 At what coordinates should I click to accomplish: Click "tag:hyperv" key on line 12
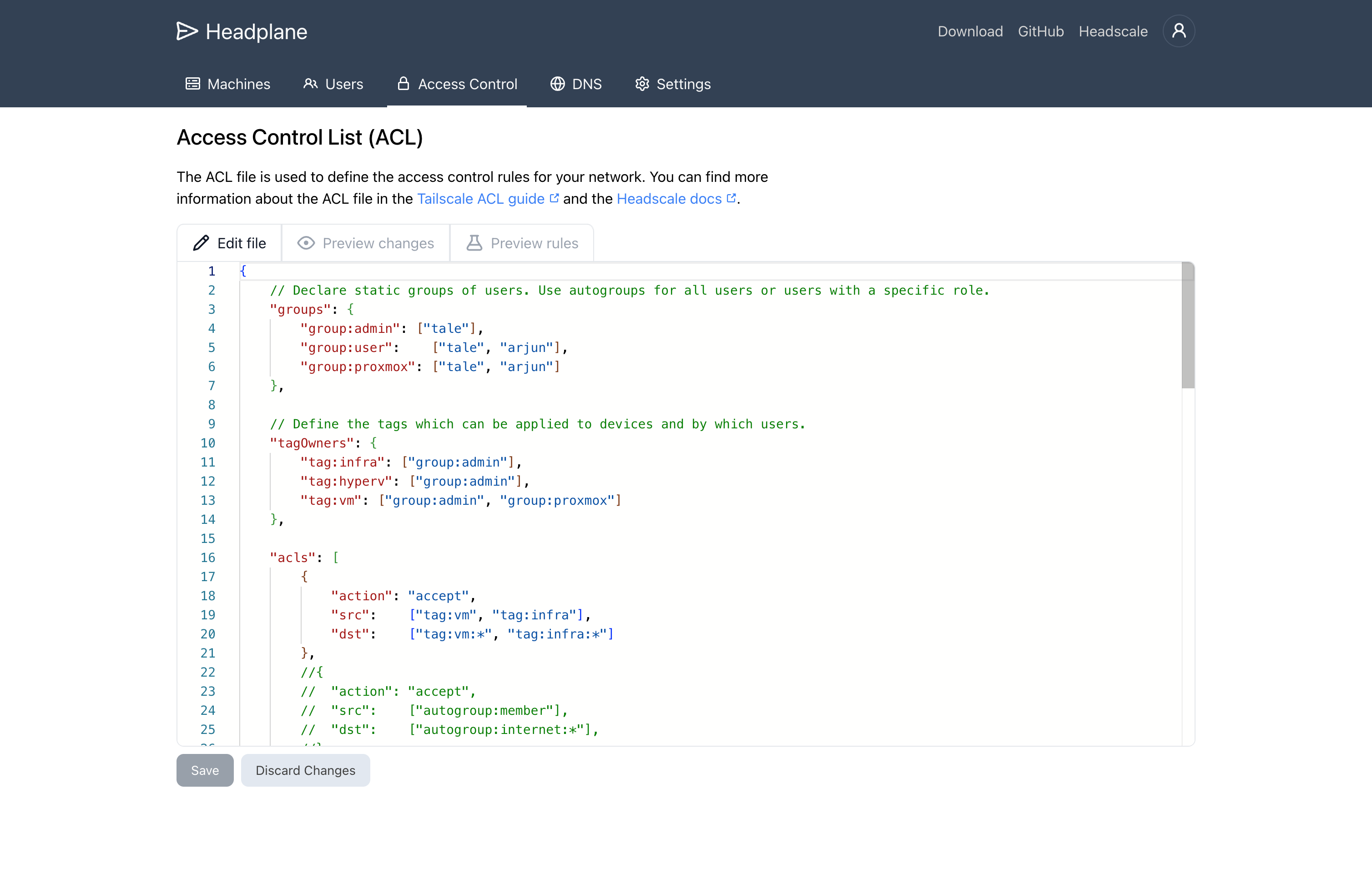347,481
